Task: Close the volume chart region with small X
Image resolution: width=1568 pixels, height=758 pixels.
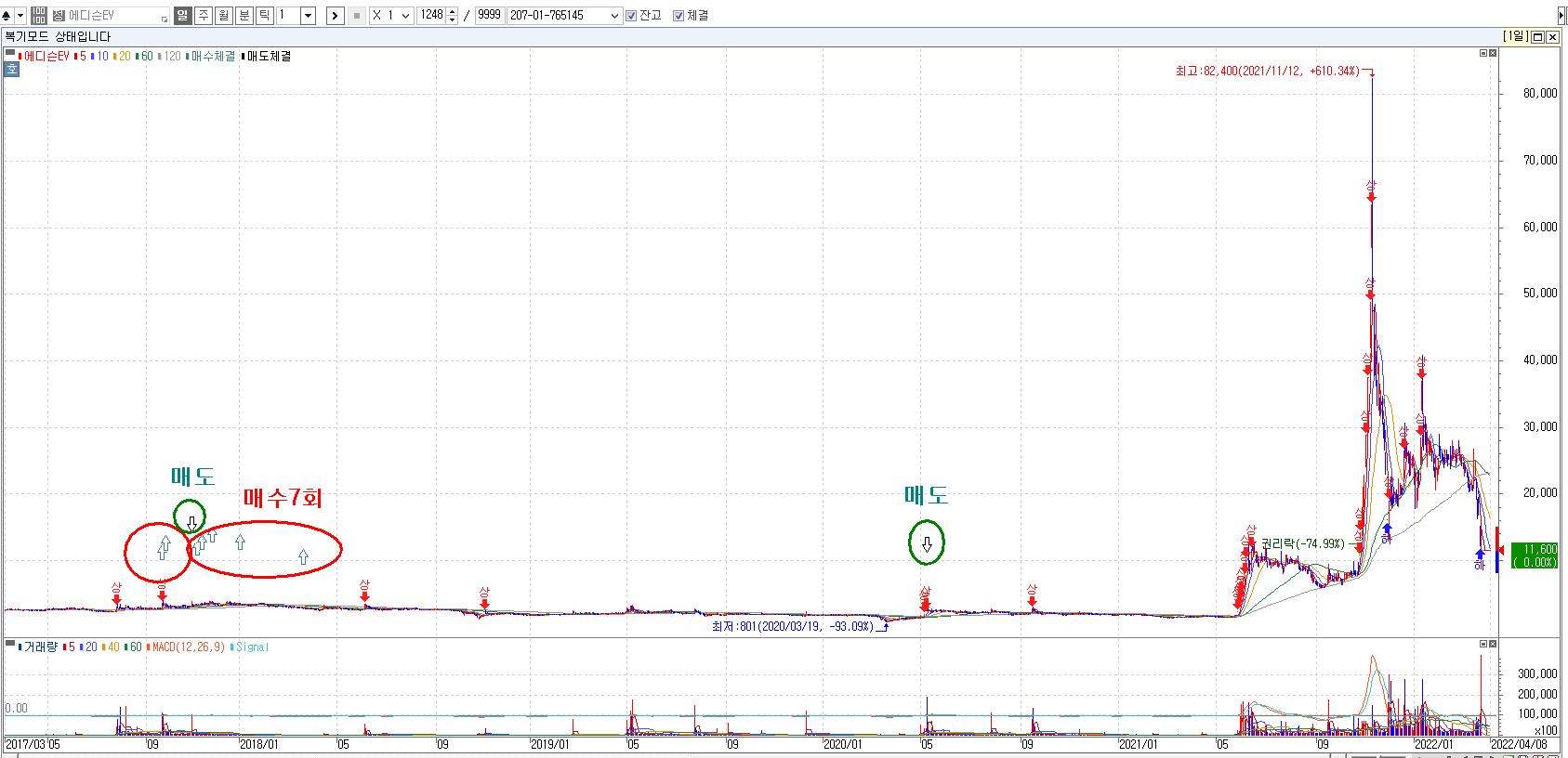Action: pos(1493,643)
